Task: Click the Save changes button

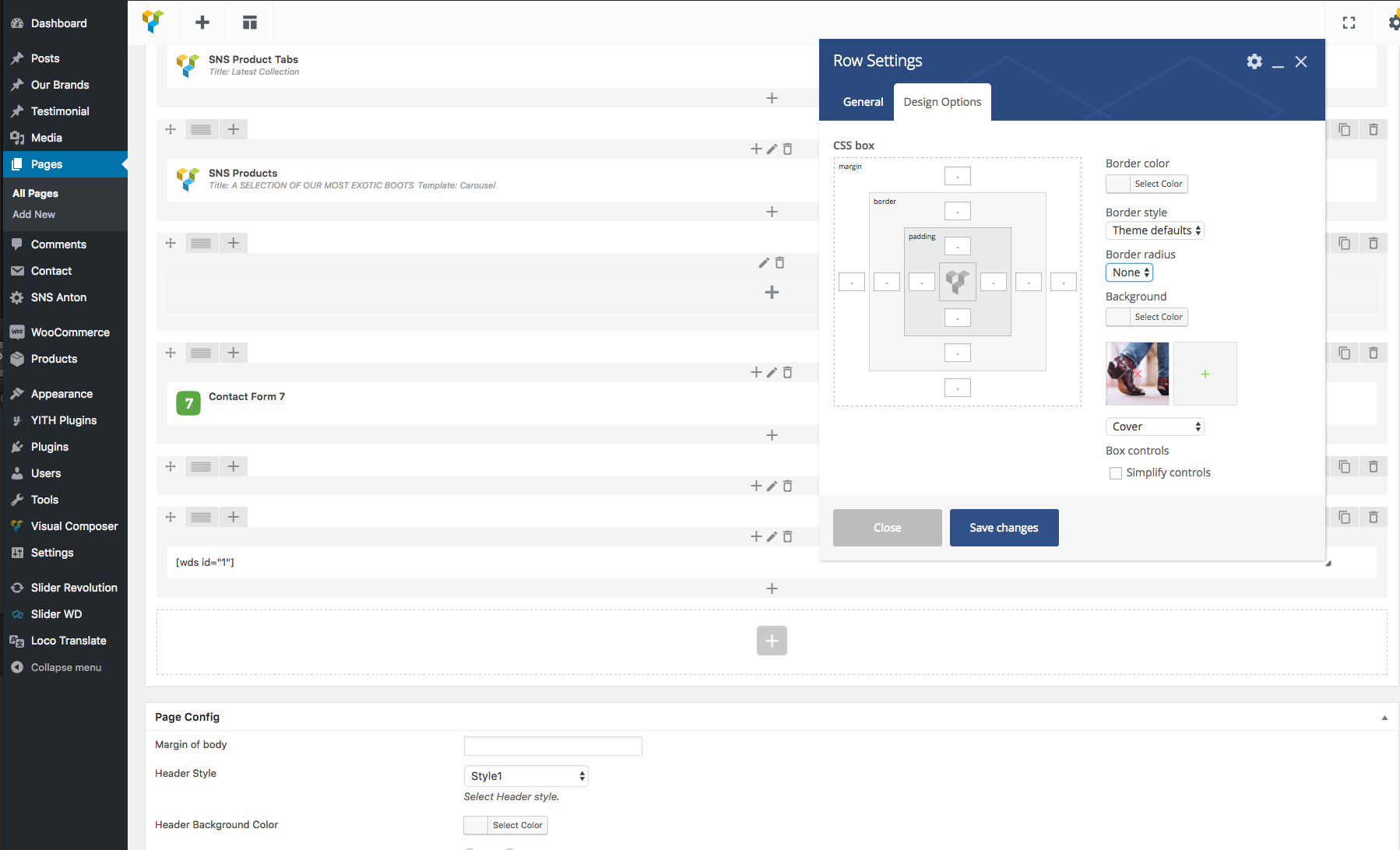Action: [x=1004, y=528]
